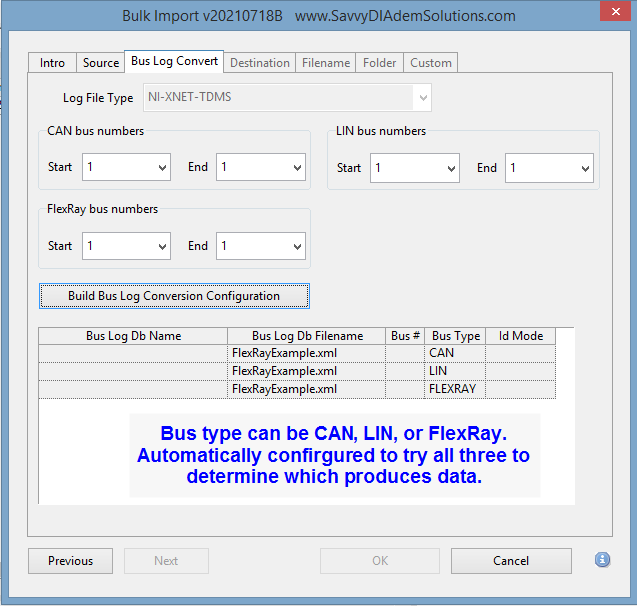This screenshot has width=637, height=606.
Task: Click the Bus Log Db Name column header
Action: point(133,336)
